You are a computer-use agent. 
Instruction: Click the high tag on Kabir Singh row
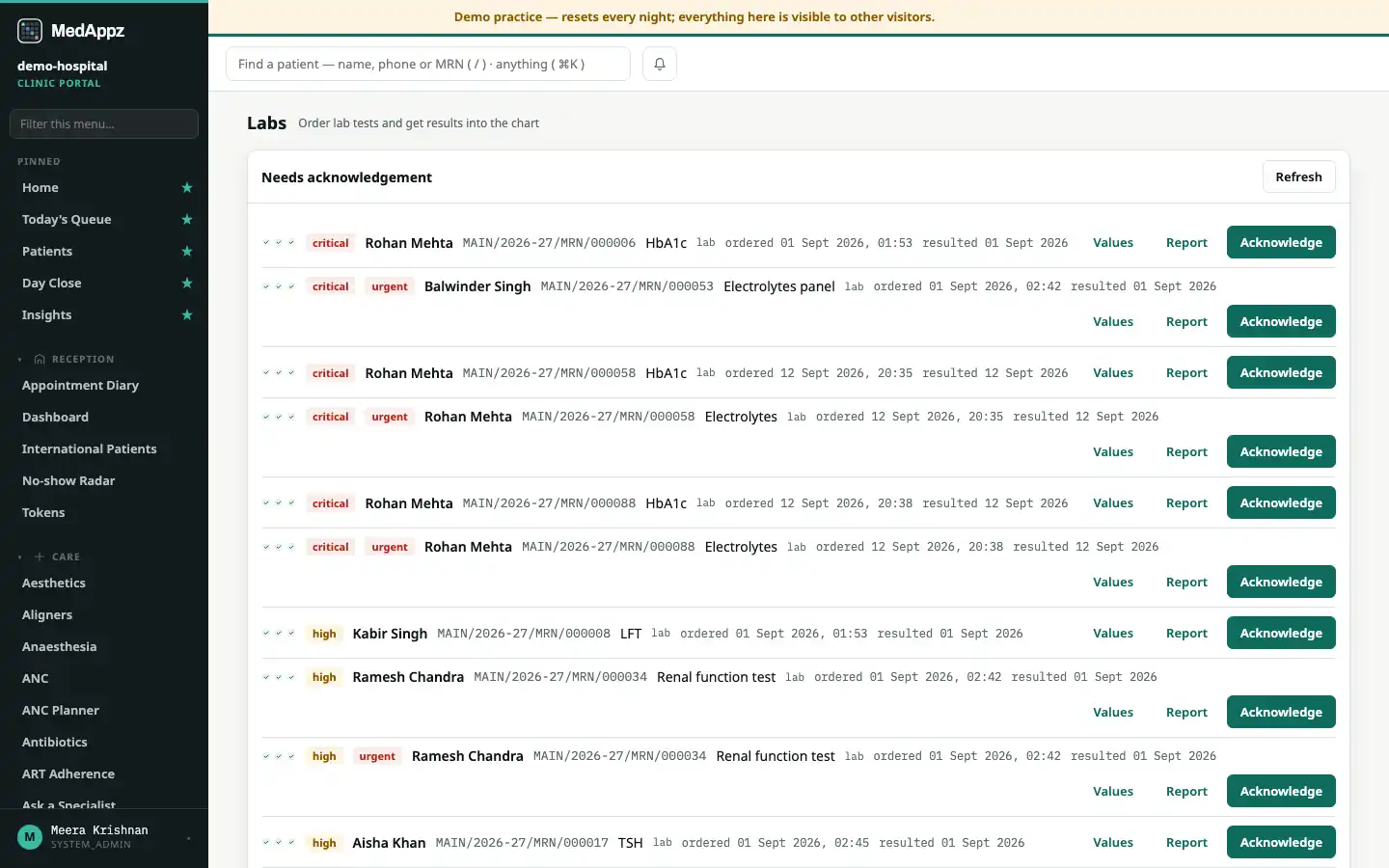click(324, 634)
